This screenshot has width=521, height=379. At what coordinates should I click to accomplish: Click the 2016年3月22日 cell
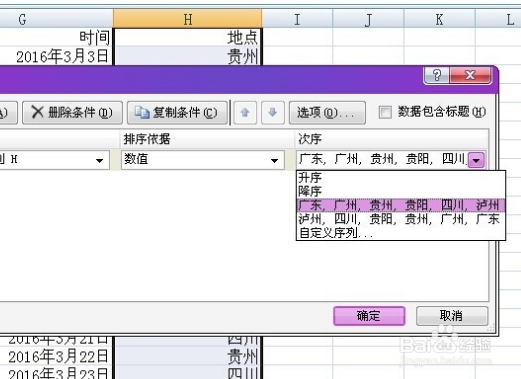(56, 357)
